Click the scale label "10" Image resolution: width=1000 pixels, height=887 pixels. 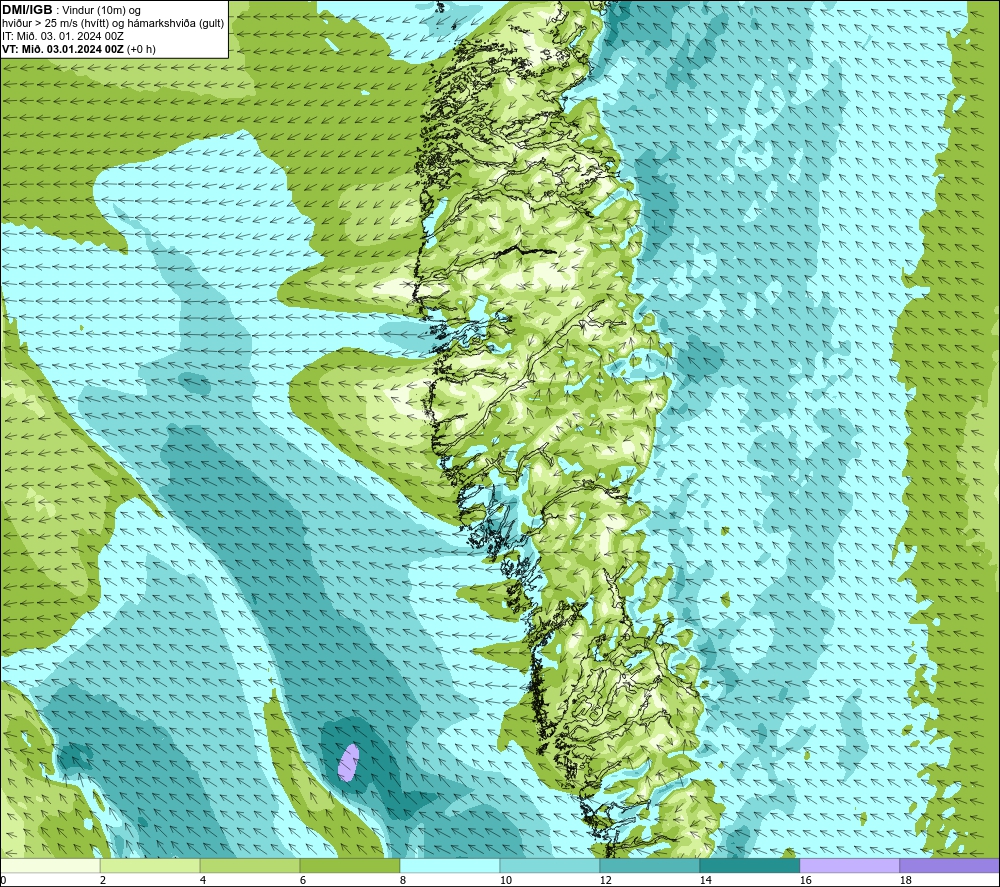pyautogui.click(x=505, y=881)
